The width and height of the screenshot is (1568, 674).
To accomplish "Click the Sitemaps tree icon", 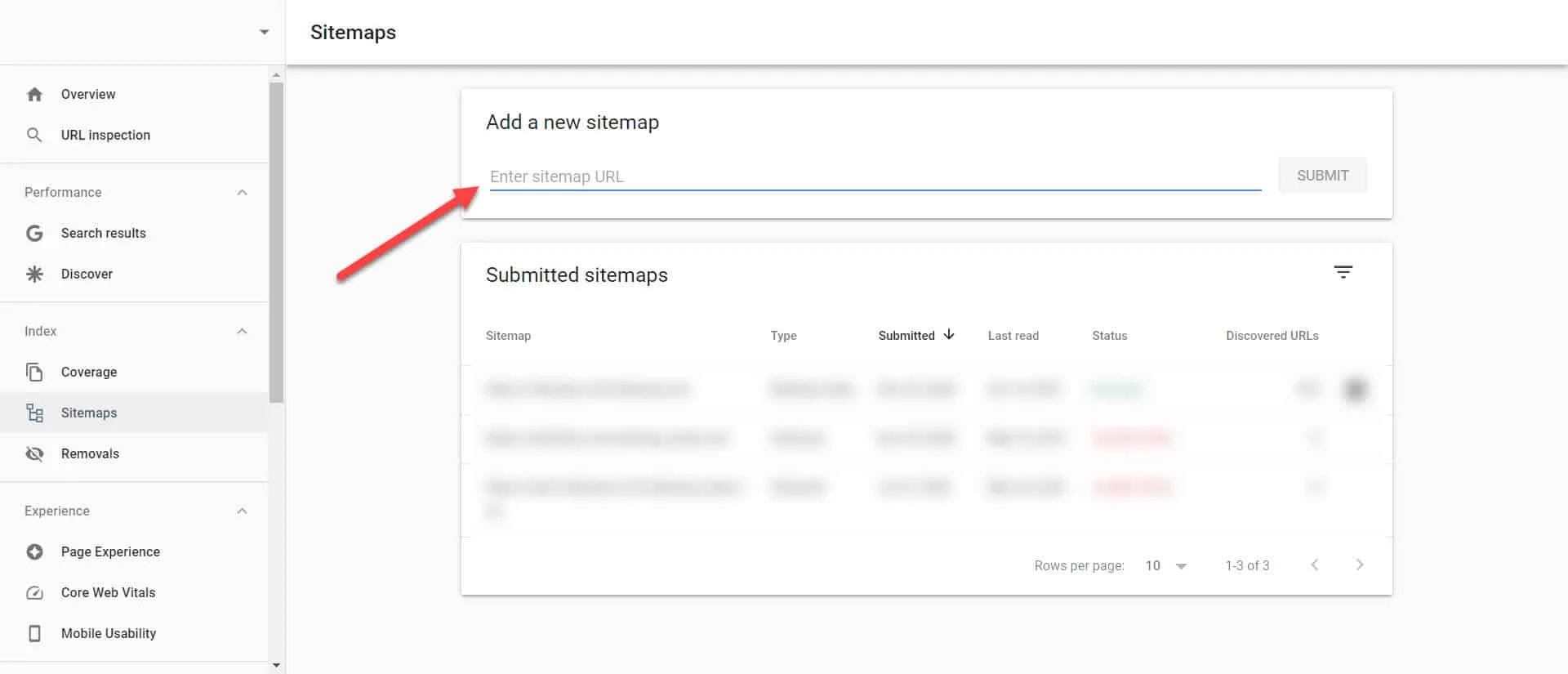I will (x=34, y=413).
